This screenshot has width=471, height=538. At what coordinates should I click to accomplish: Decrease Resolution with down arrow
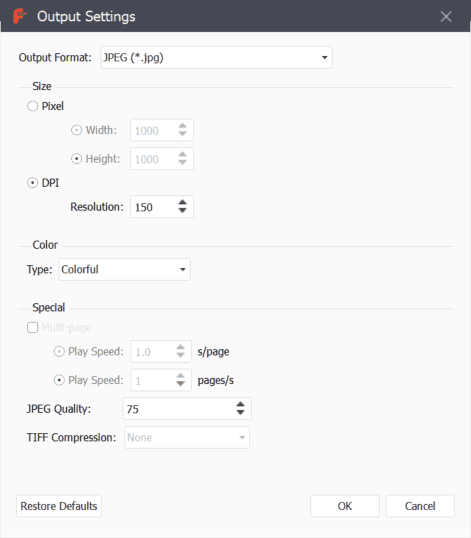coord(182,211)
